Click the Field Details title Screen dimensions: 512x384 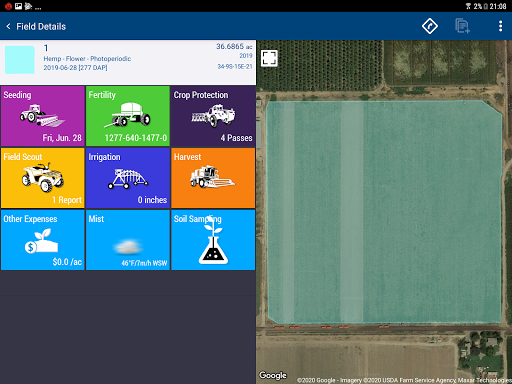point(41,26)
